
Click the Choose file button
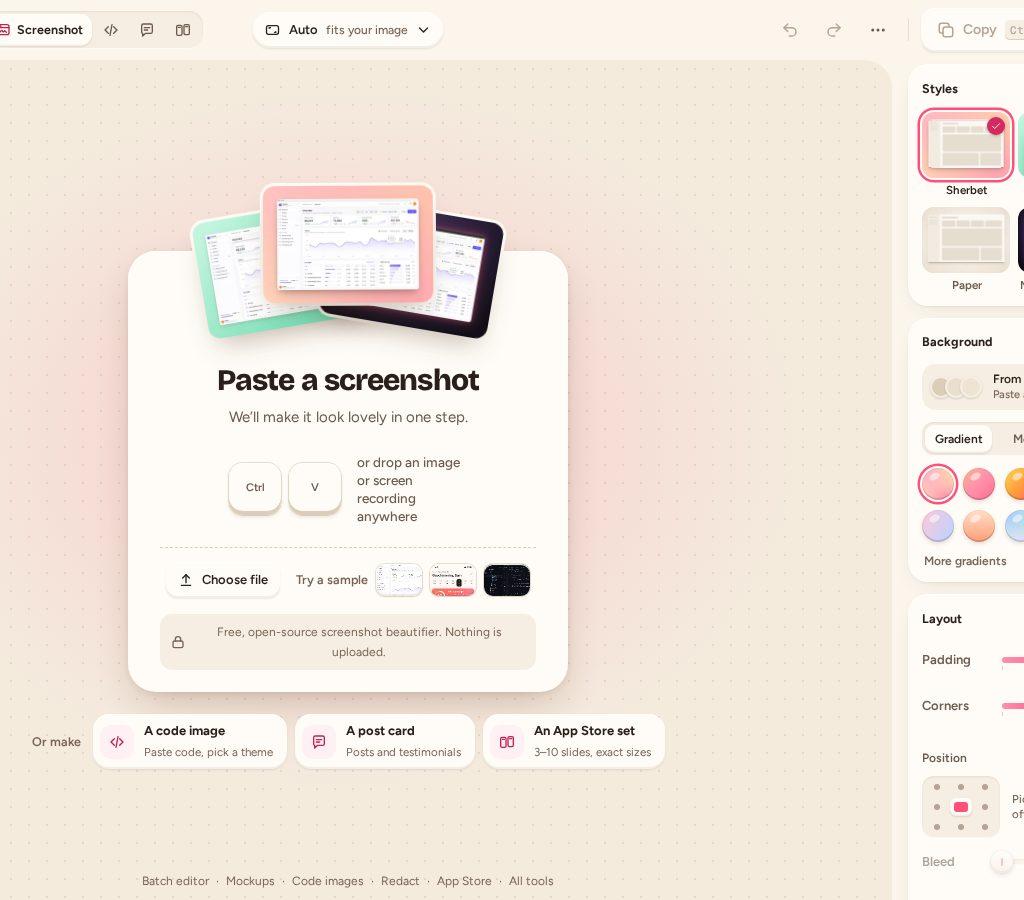(223, 580)
